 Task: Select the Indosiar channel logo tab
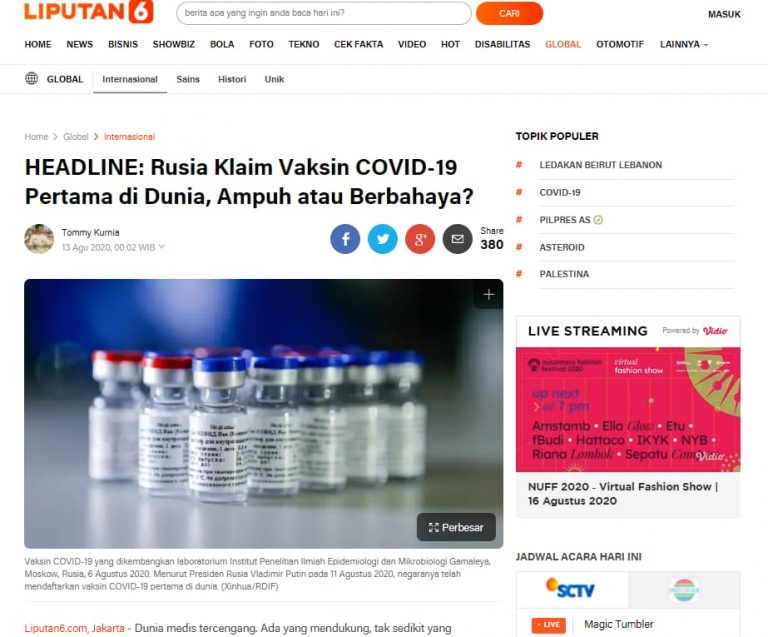click(x=684, y=590)
